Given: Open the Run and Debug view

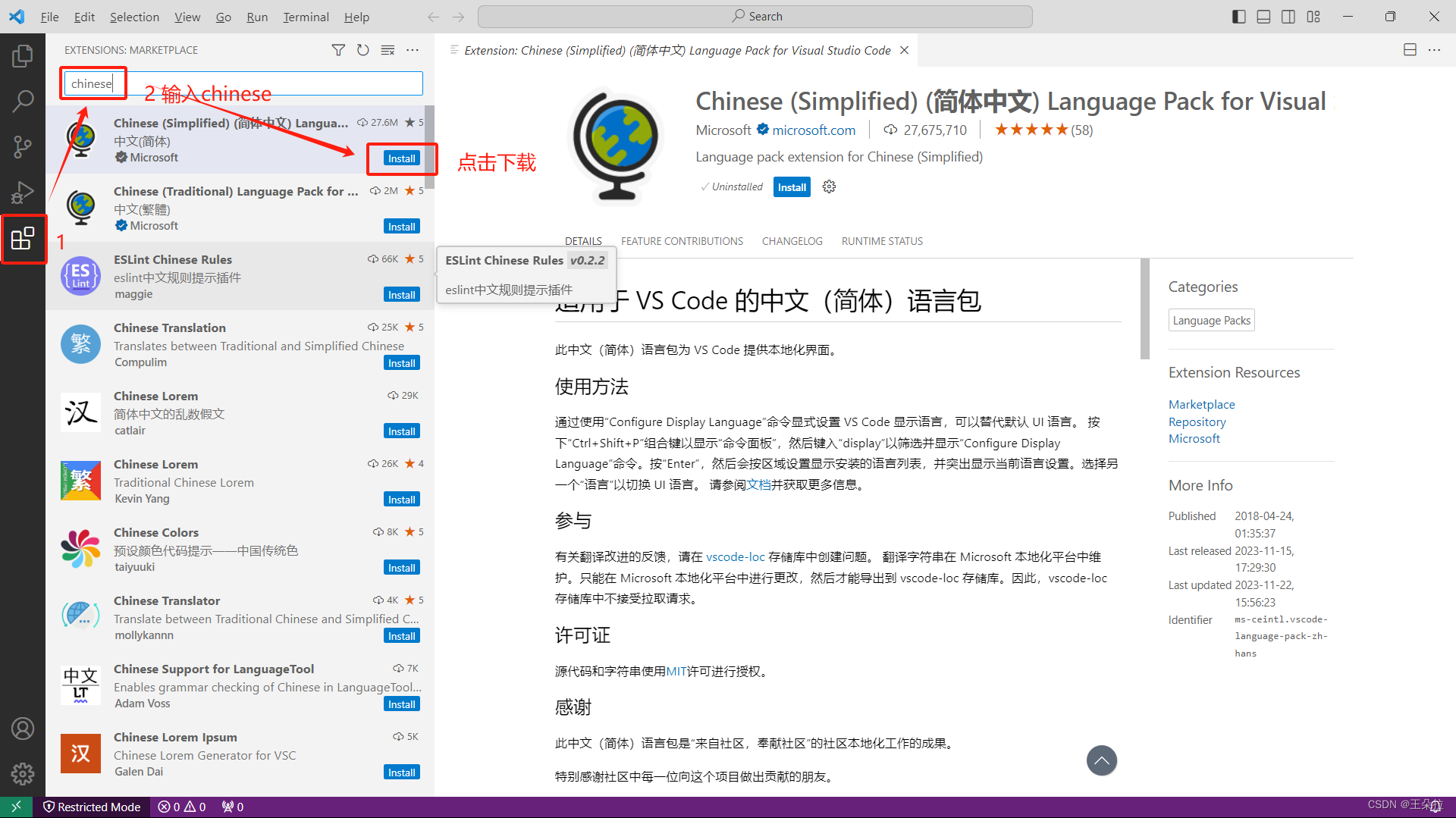Looking at the screenshot, I should 23,193.
